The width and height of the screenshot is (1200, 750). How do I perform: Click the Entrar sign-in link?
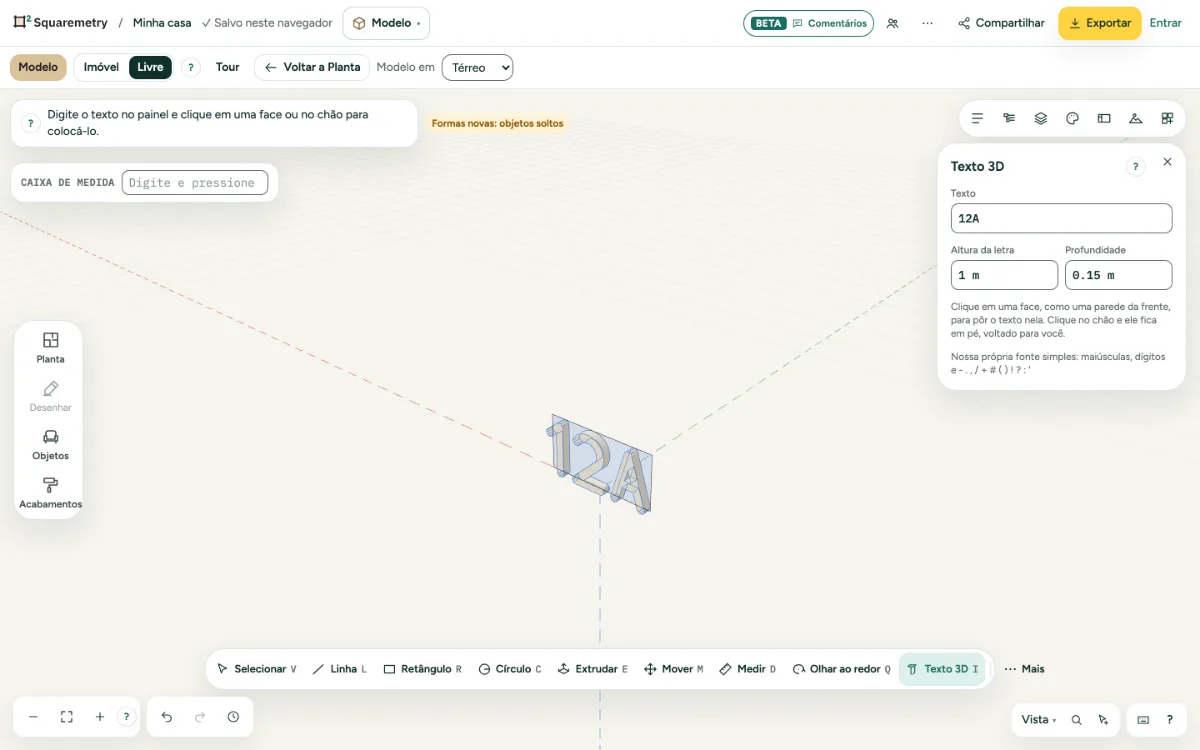[x=1166, y=23]
